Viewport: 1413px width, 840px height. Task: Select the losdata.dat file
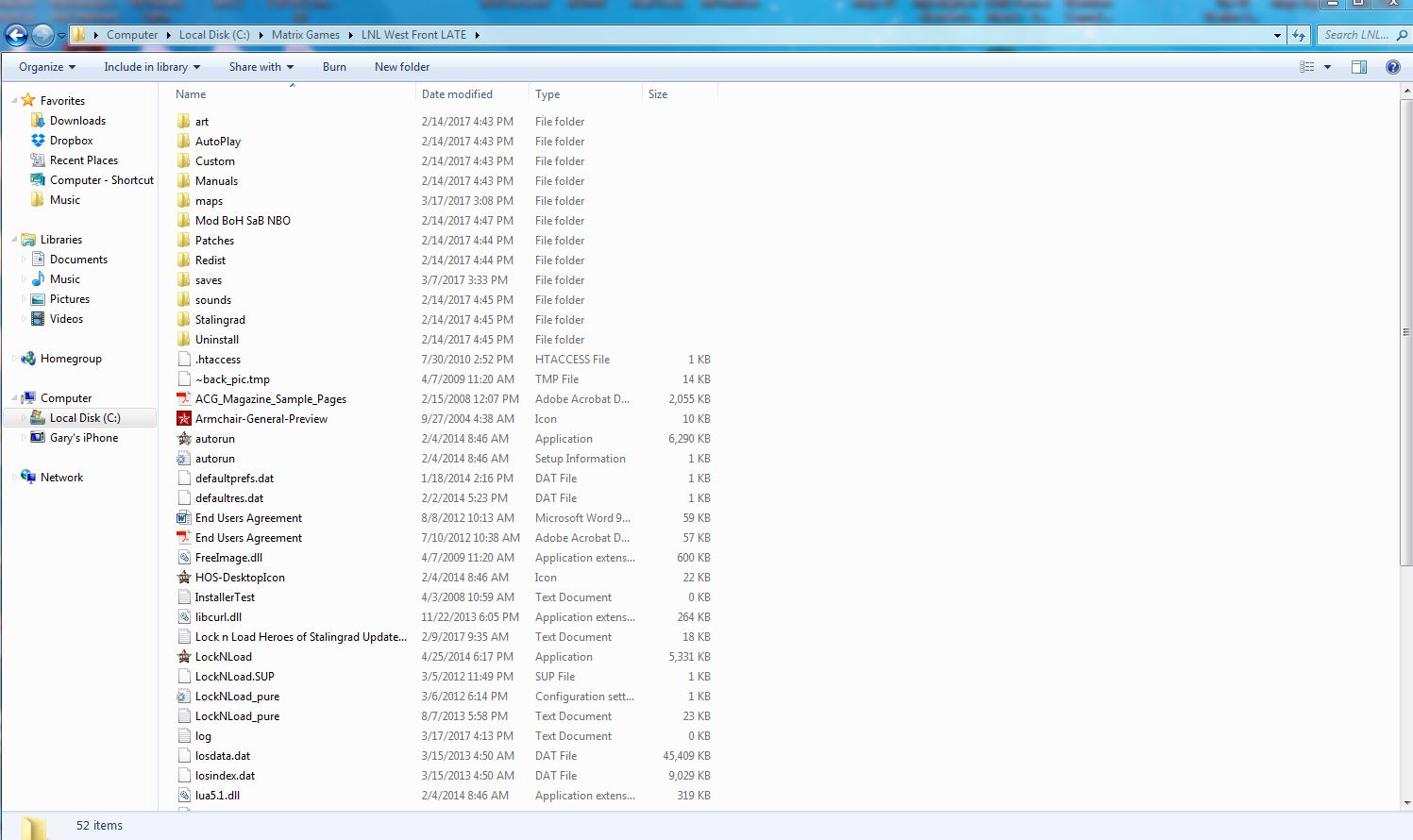(223, 756)
